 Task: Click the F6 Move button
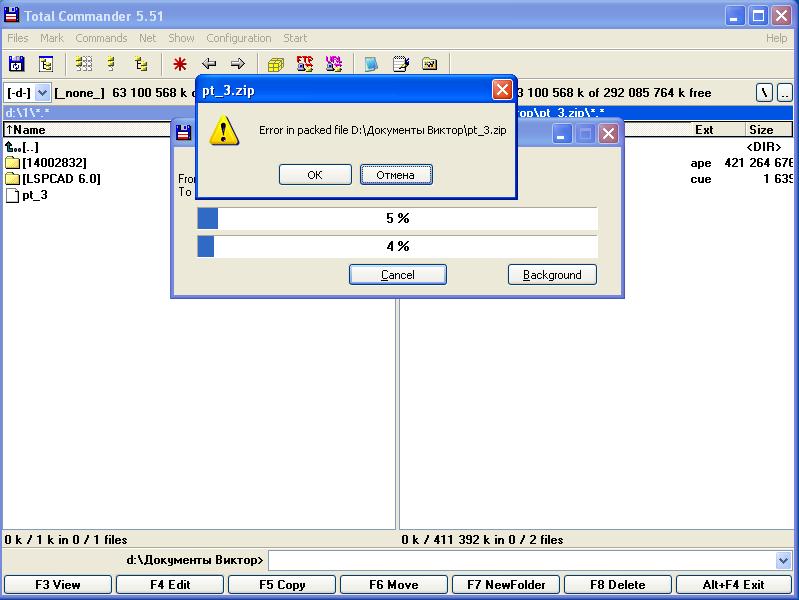(394, 585)
